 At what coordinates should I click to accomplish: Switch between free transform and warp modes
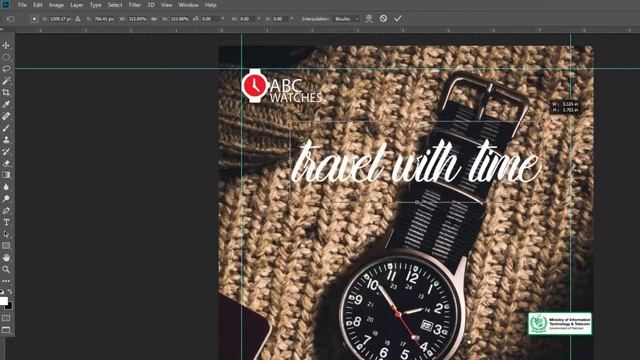coord(369,19)
